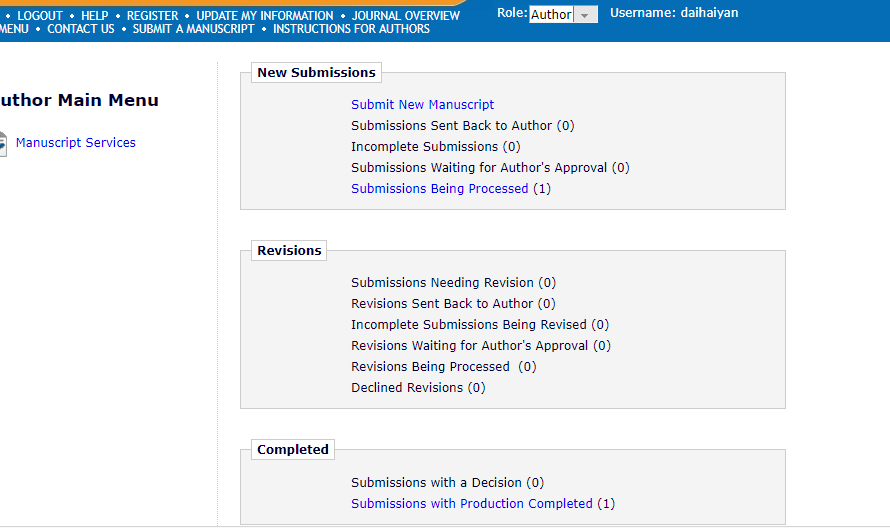This screenshot has height=528, width=890.
Task: Select Submissions Needing Revision (0)
Action: pos(454,283)
